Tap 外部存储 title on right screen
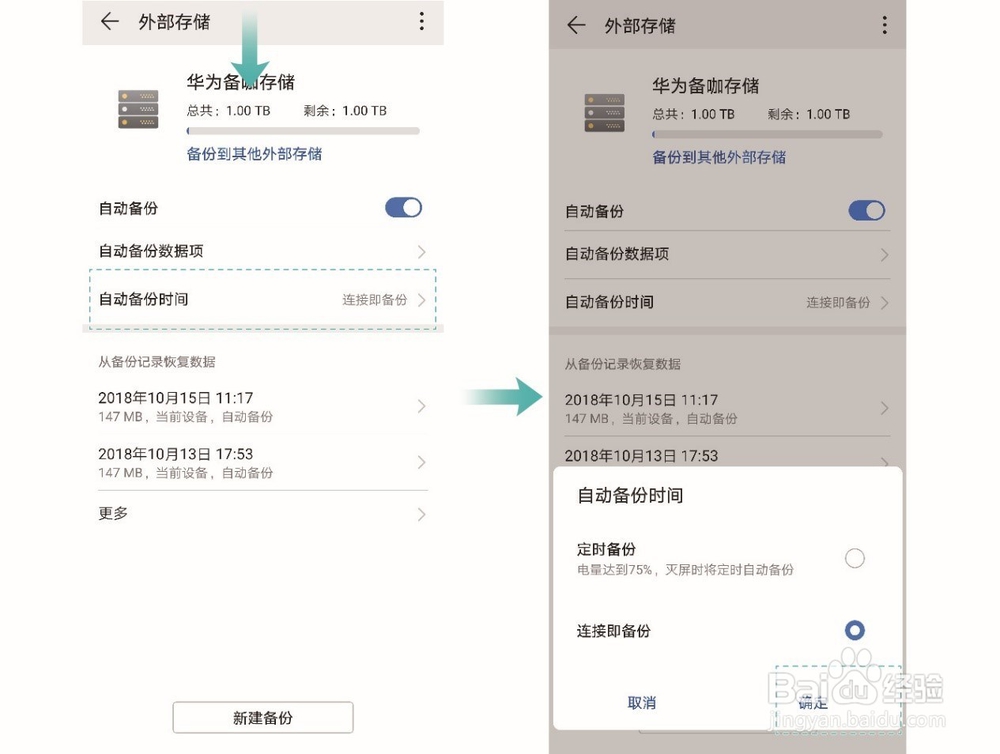 click(640, 26)
